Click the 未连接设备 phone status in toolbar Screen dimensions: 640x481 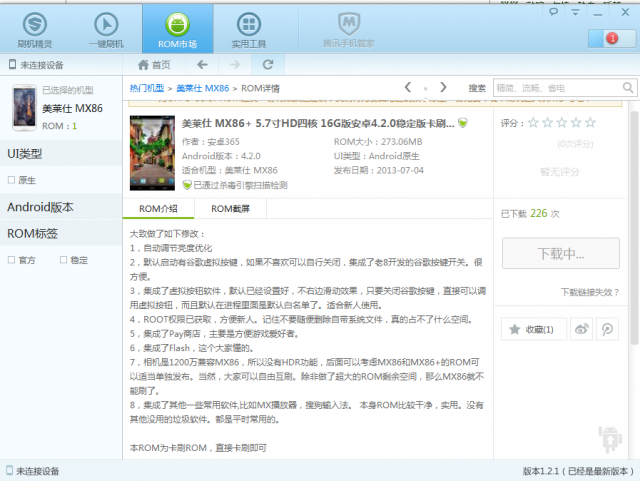point(36,65)
